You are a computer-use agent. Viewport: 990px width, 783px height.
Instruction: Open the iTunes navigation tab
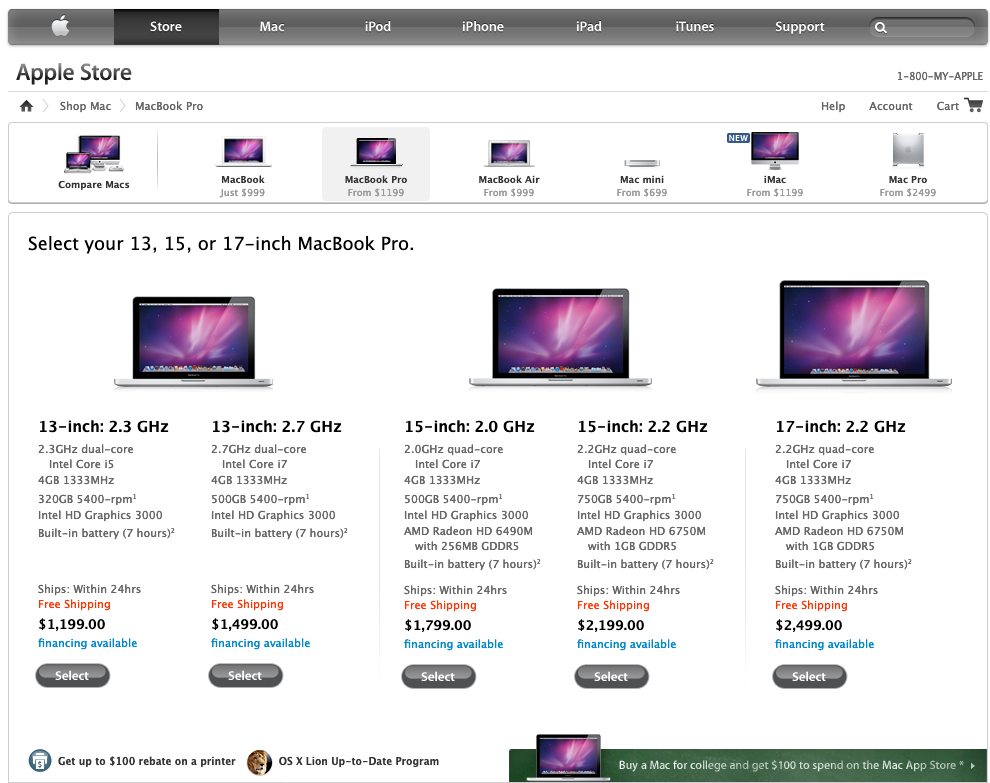point(694,27)
